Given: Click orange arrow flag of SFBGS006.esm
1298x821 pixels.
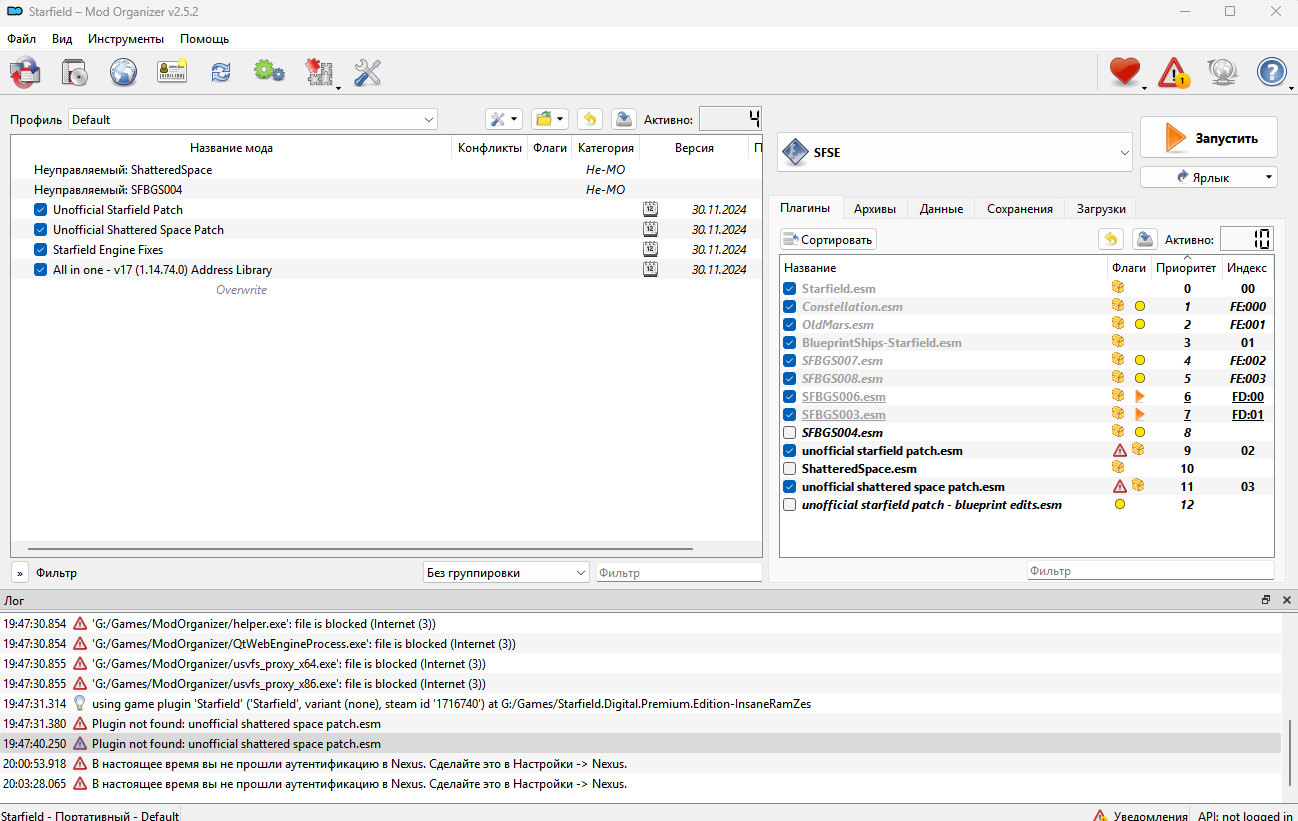Looking at the screenshot, I should [x=1139, y=397].
